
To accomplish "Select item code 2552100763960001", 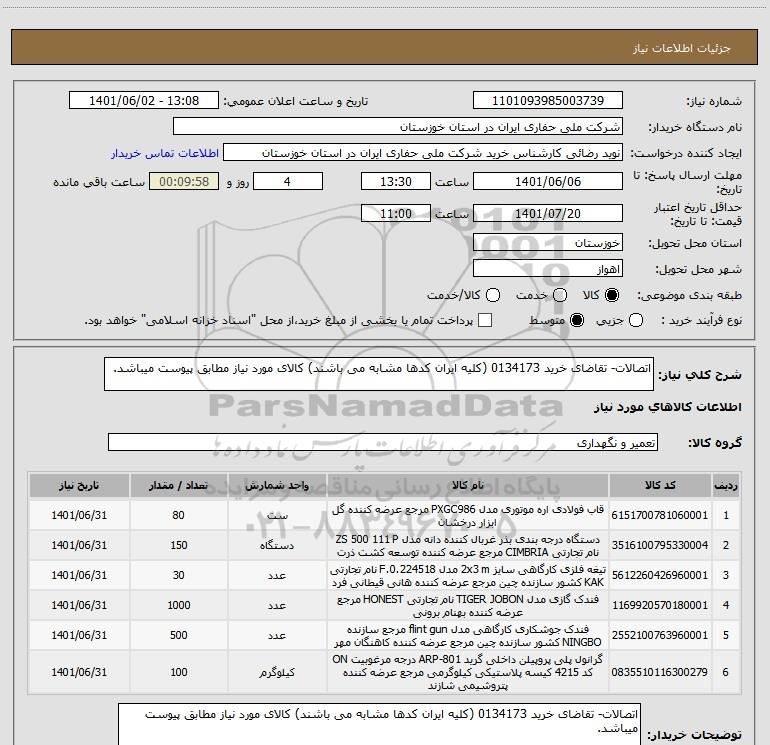I will click(x=660, y=635).
